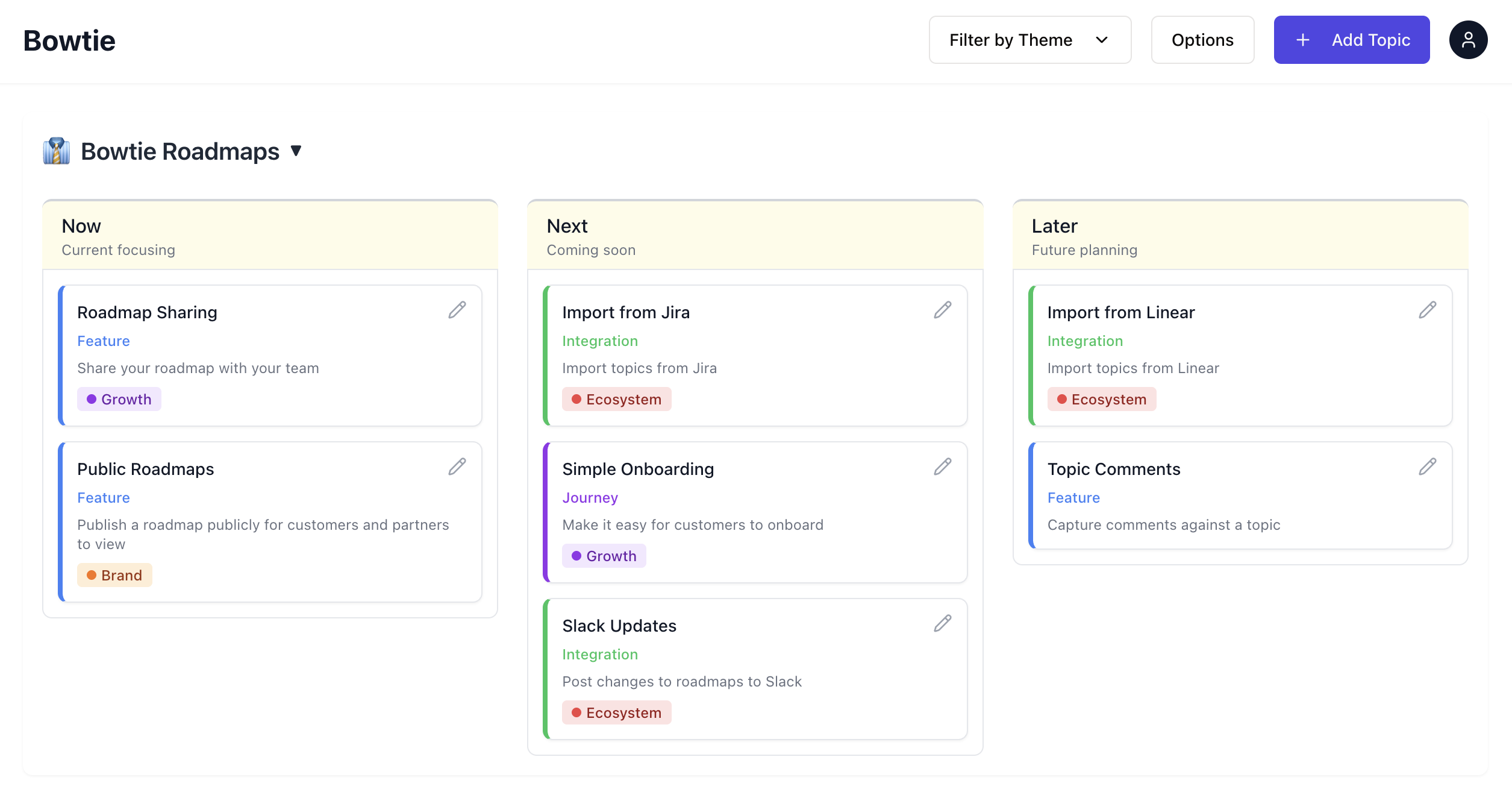Select the Now column header
Image resolution: width=1512 pixels, height=792 pixels.
pyautogui.click(x=81, y=226)
